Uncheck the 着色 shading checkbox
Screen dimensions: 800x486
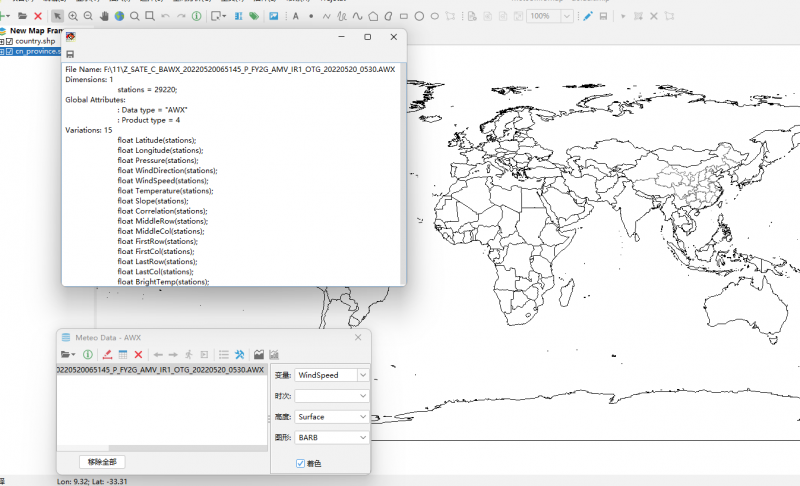tap(301, 463)
